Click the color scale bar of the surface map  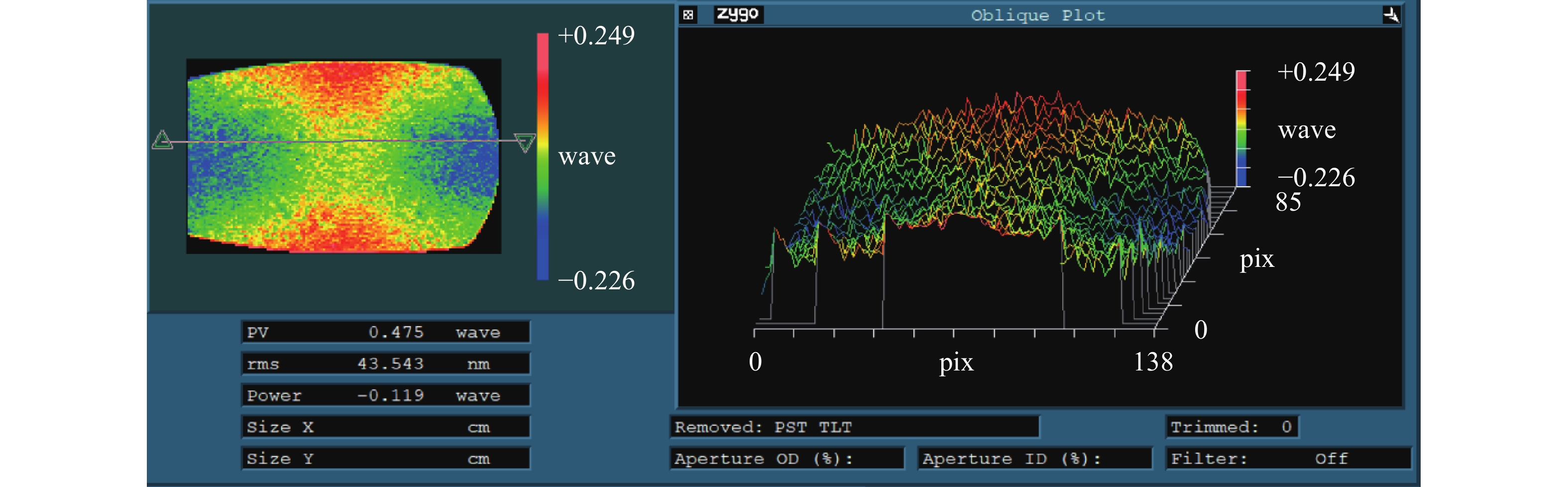click(543, 156)
